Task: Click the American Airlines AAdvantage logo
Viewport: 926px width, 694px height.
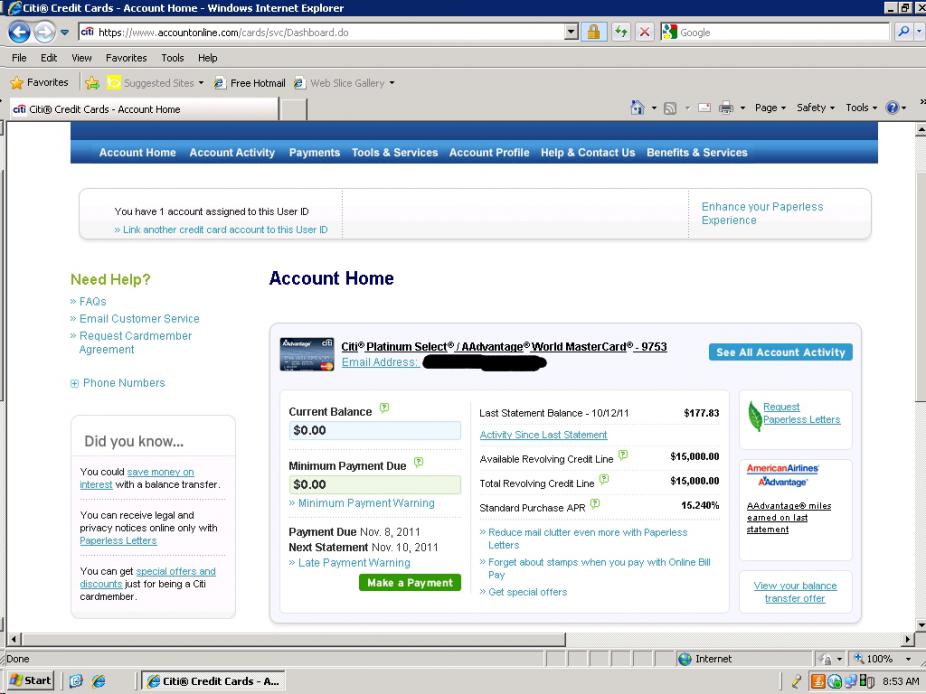Action: pyautogui.click(x=783, y=474)
